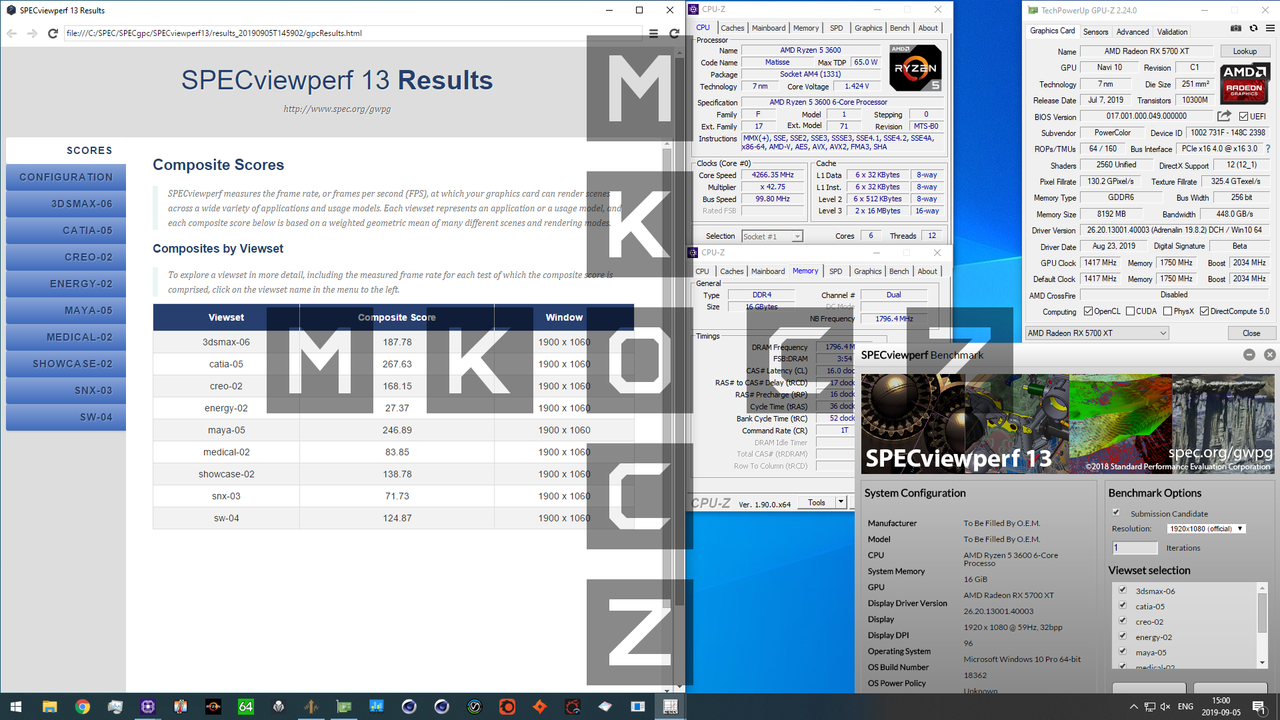Click the viewset selection list scrollbar
This screenshot has width=1280, height=720.
click(x=1262, y=625)
